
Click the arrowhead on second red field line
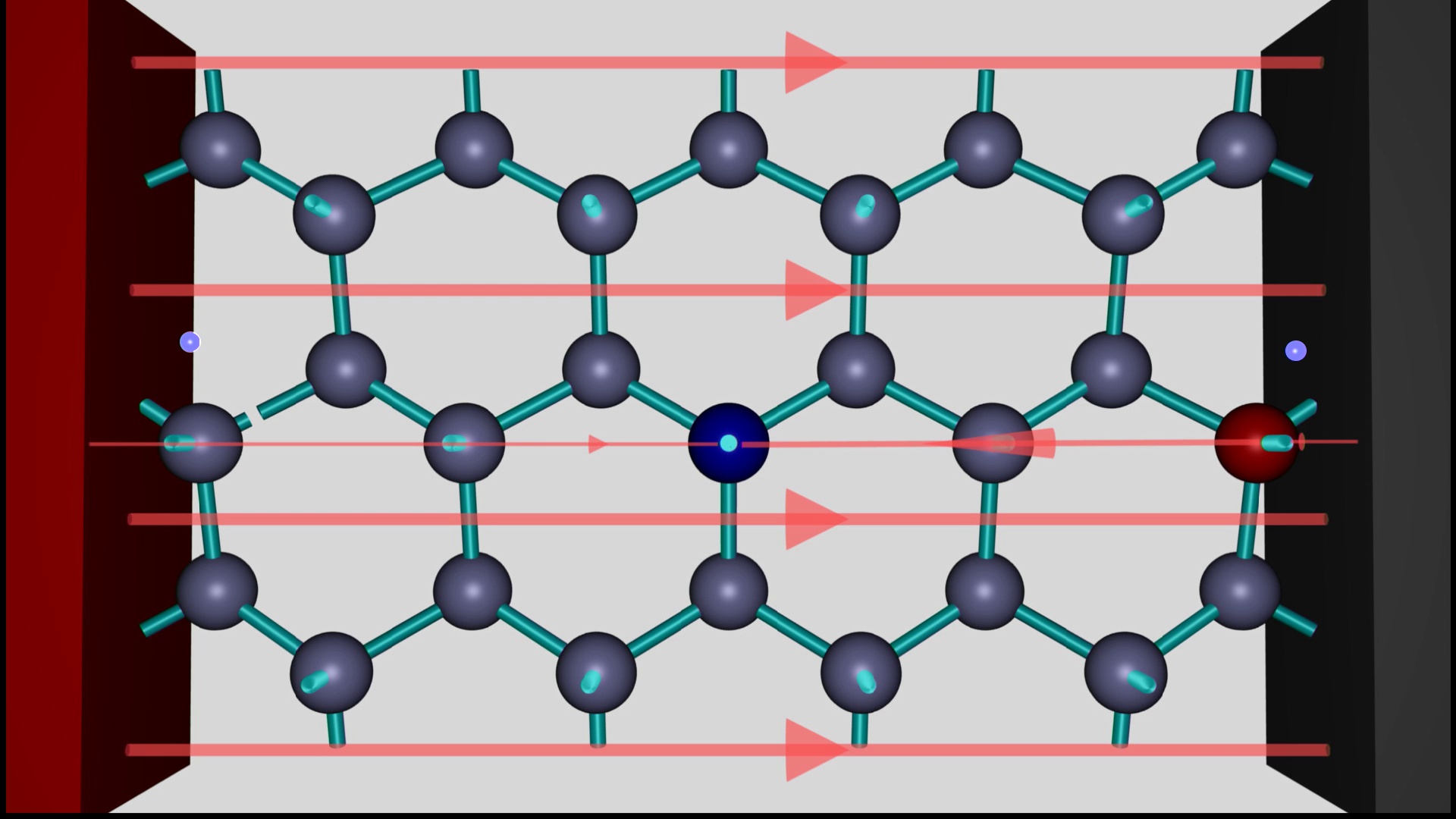[811, 290]
